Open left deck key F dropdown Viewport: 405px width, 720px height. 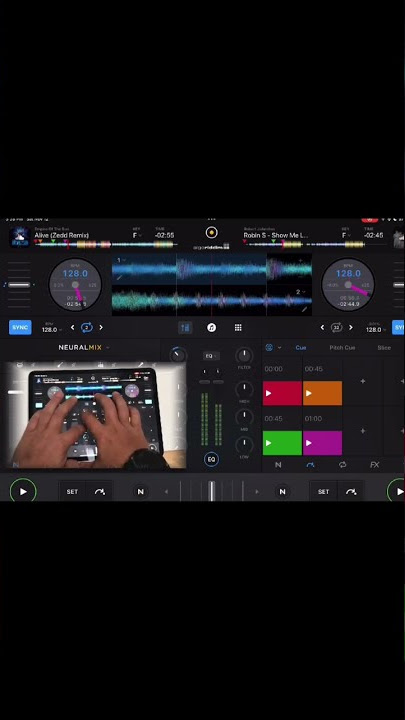click(137, 235)
